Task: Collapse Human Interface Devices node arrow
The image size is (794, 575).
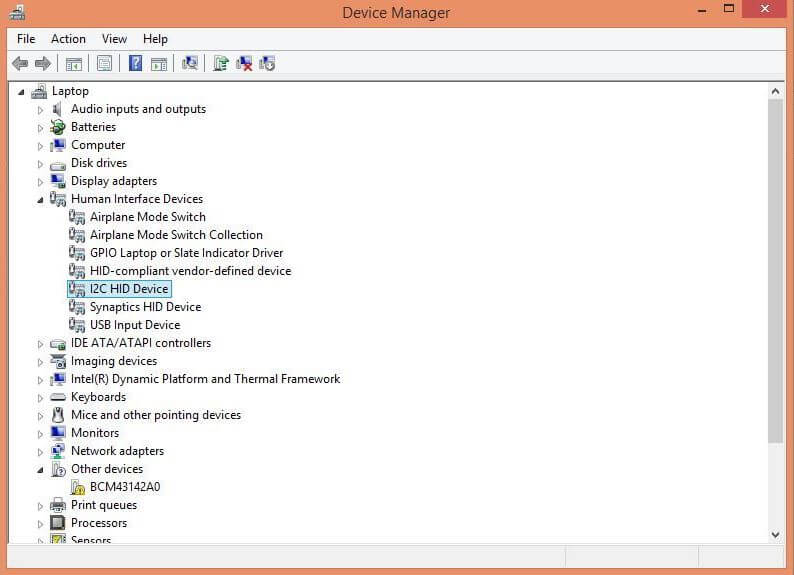Action: [41, 200]
